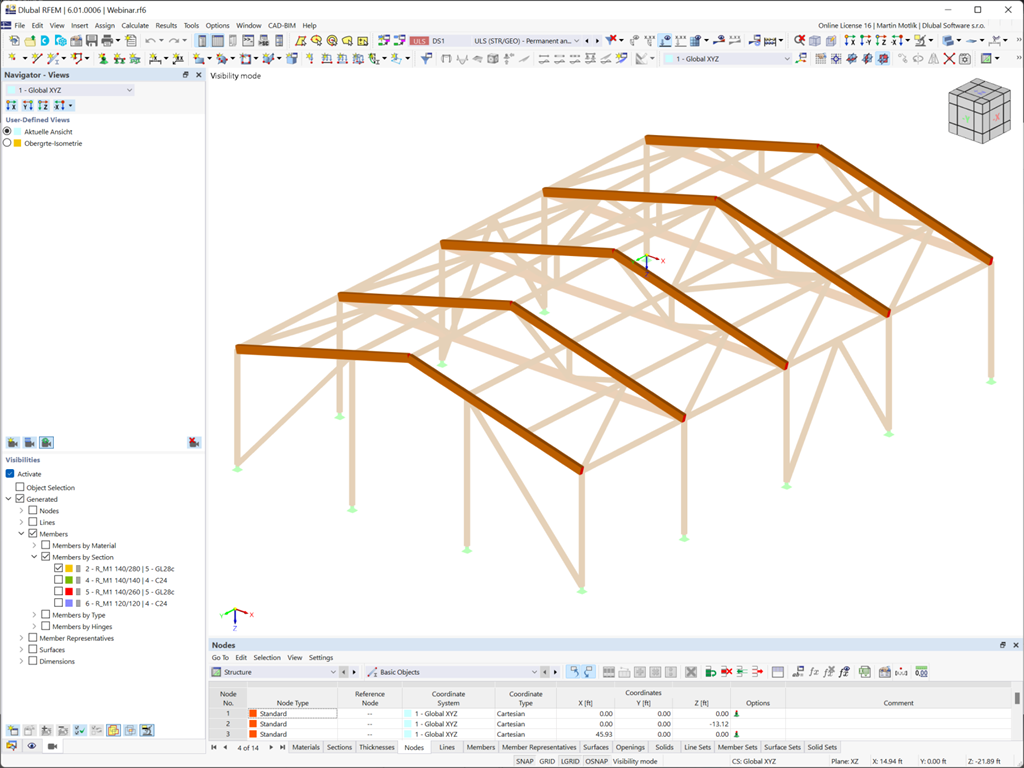Viewport: 1024px width, 768px height.
Task: Check the Nodes visibility checkbox
Action: pos(31,511)
